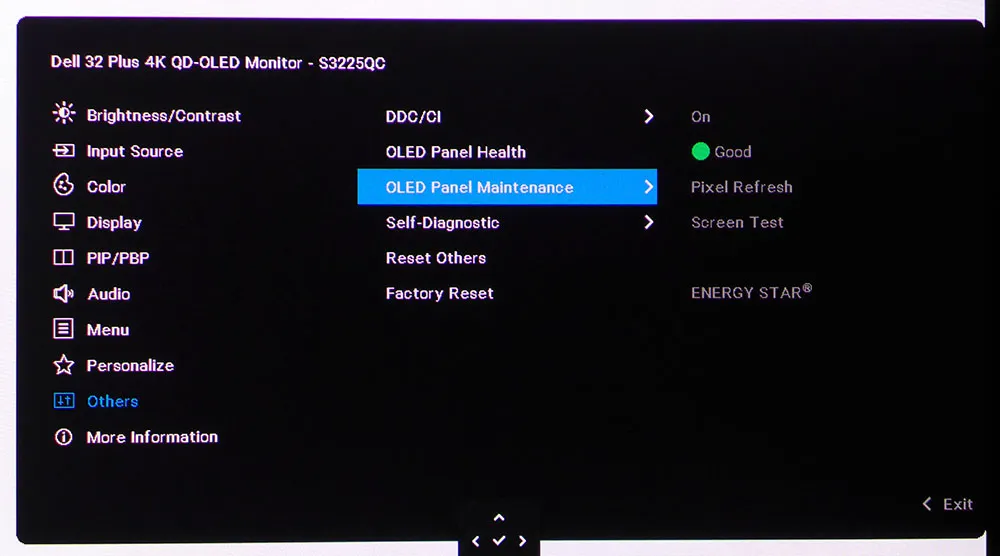
Task: Select the Brightness/Contrast sun icon
Action: pos(64,113)
